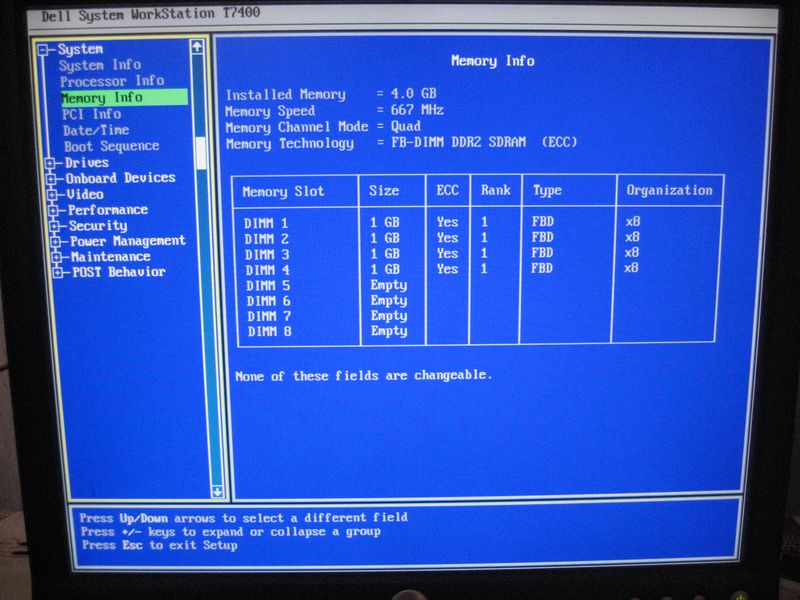This screenshot has height=600, width=800.
Task: Click the Rank column header
Action: point(495,190)
